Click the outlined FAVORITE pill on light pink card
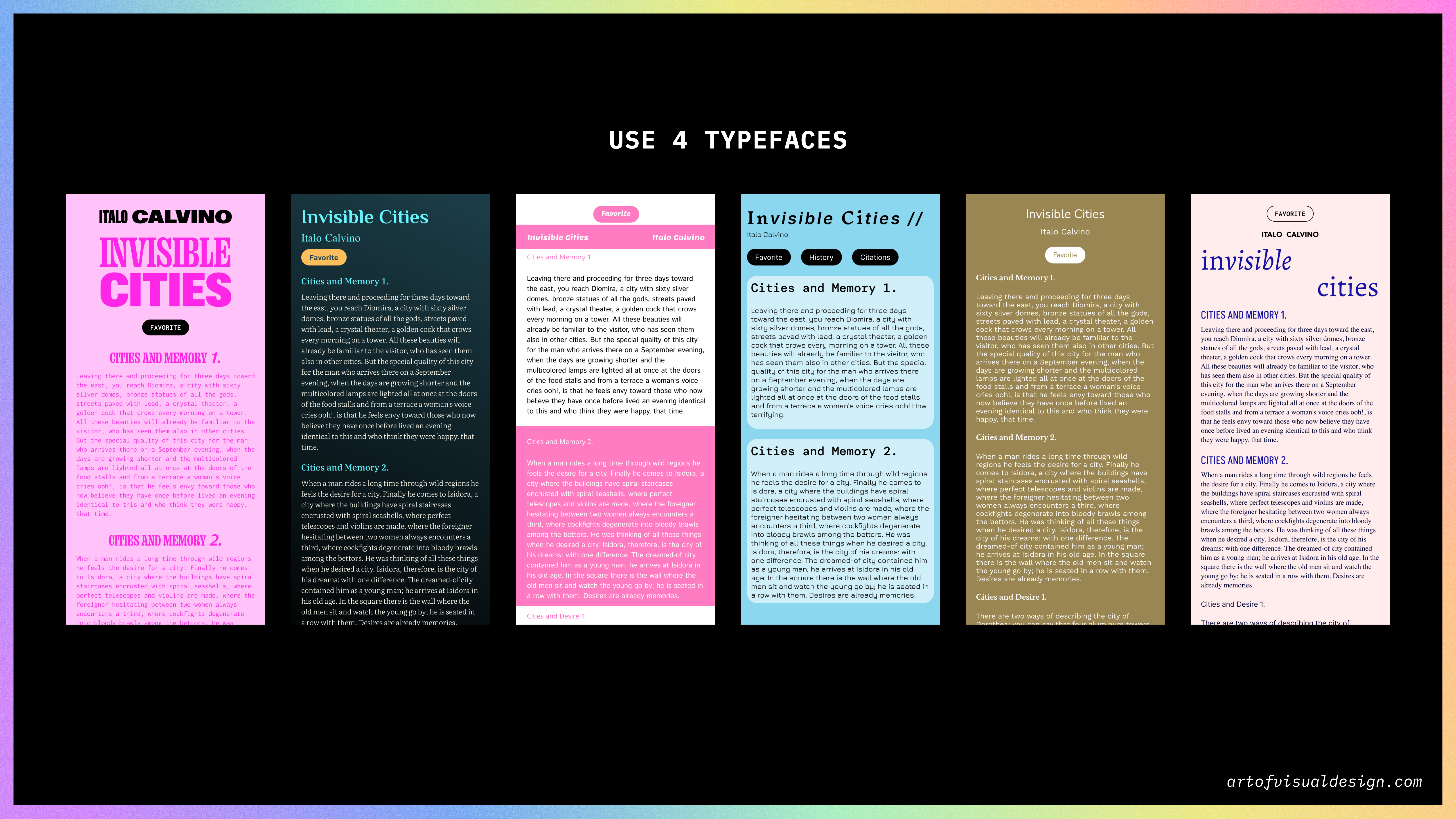 1290,214
